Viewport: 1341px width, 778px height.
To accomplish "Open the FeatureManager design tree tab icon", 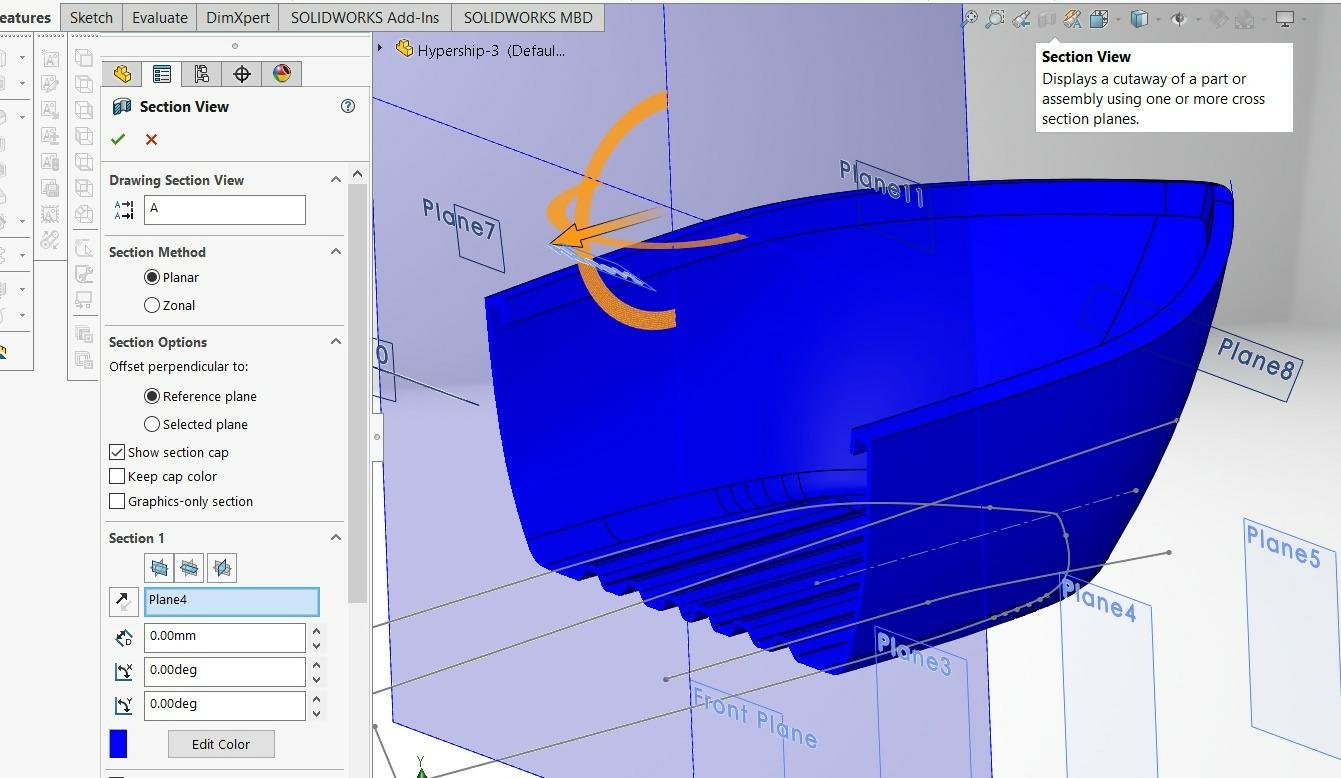I will [123, 73].
